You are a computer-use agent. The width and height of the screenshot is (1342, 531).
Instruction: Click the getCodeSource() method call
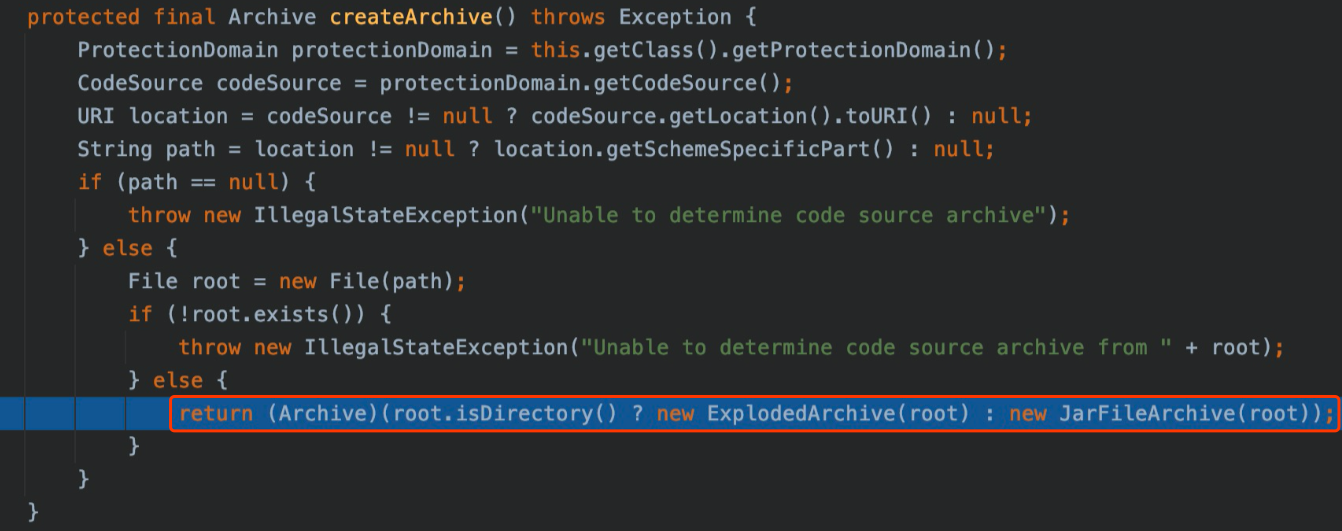click(689, 83)
